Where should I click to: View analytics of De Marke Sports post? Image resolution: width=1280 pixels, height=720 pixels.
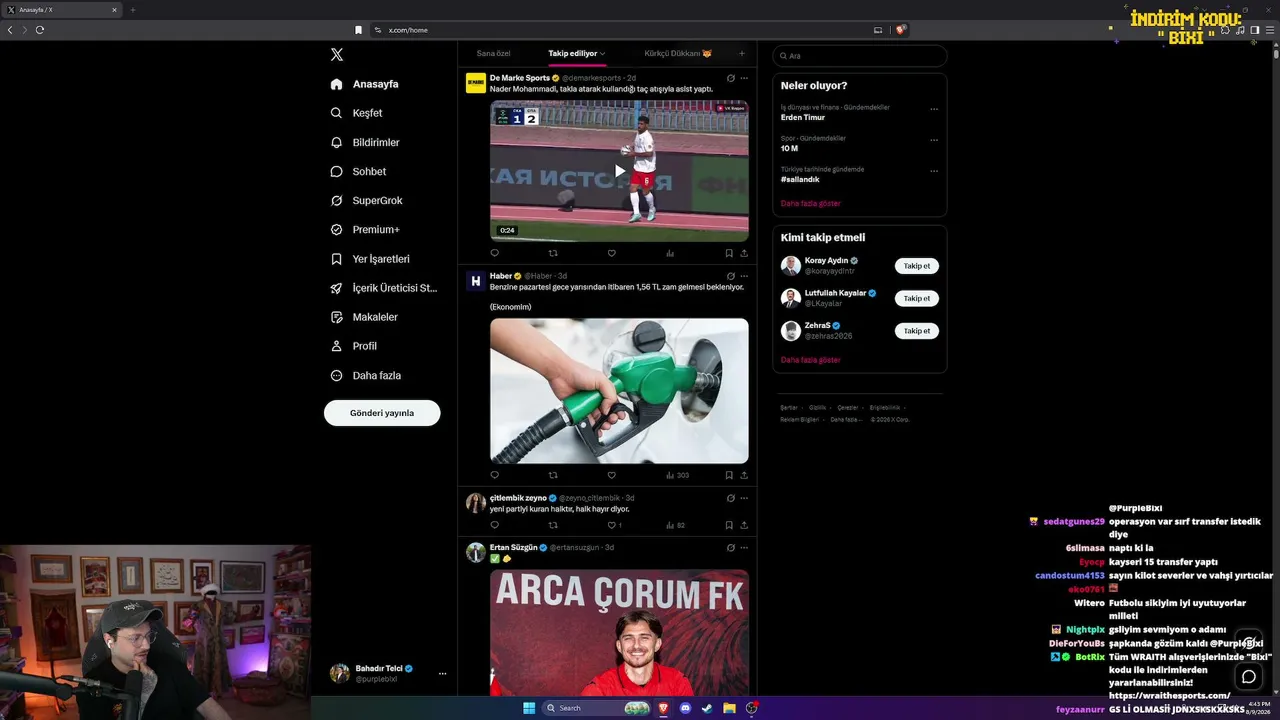670,253
